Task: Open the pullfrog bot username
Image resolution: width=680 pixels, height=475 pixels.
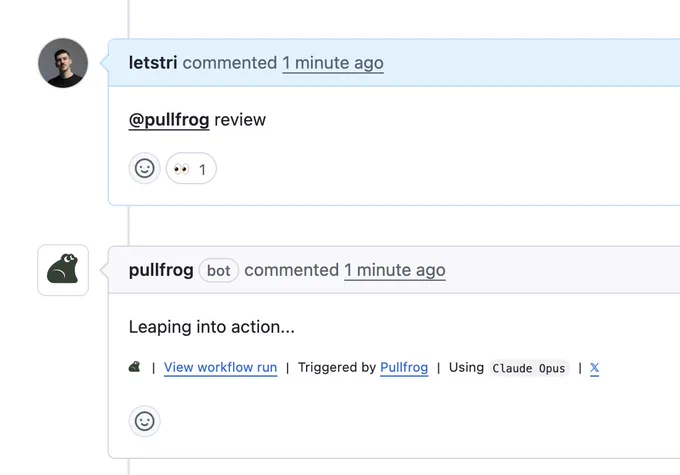Action: (x=161, y=270)
